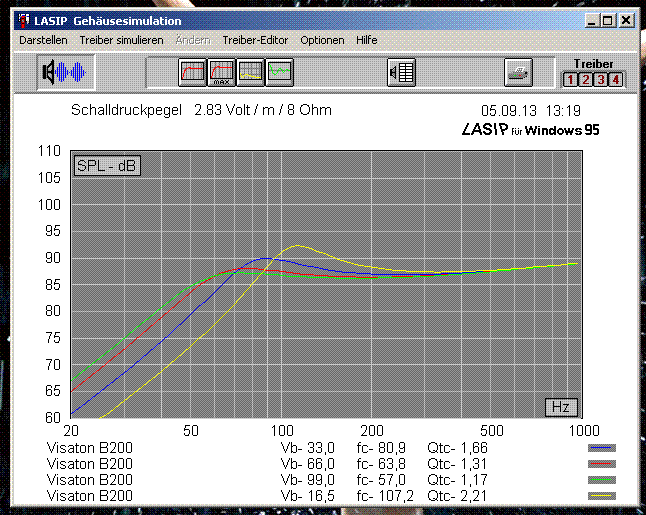Open the Treiber-Editor menu
646x515 pixels.
(x=255, y=40)
